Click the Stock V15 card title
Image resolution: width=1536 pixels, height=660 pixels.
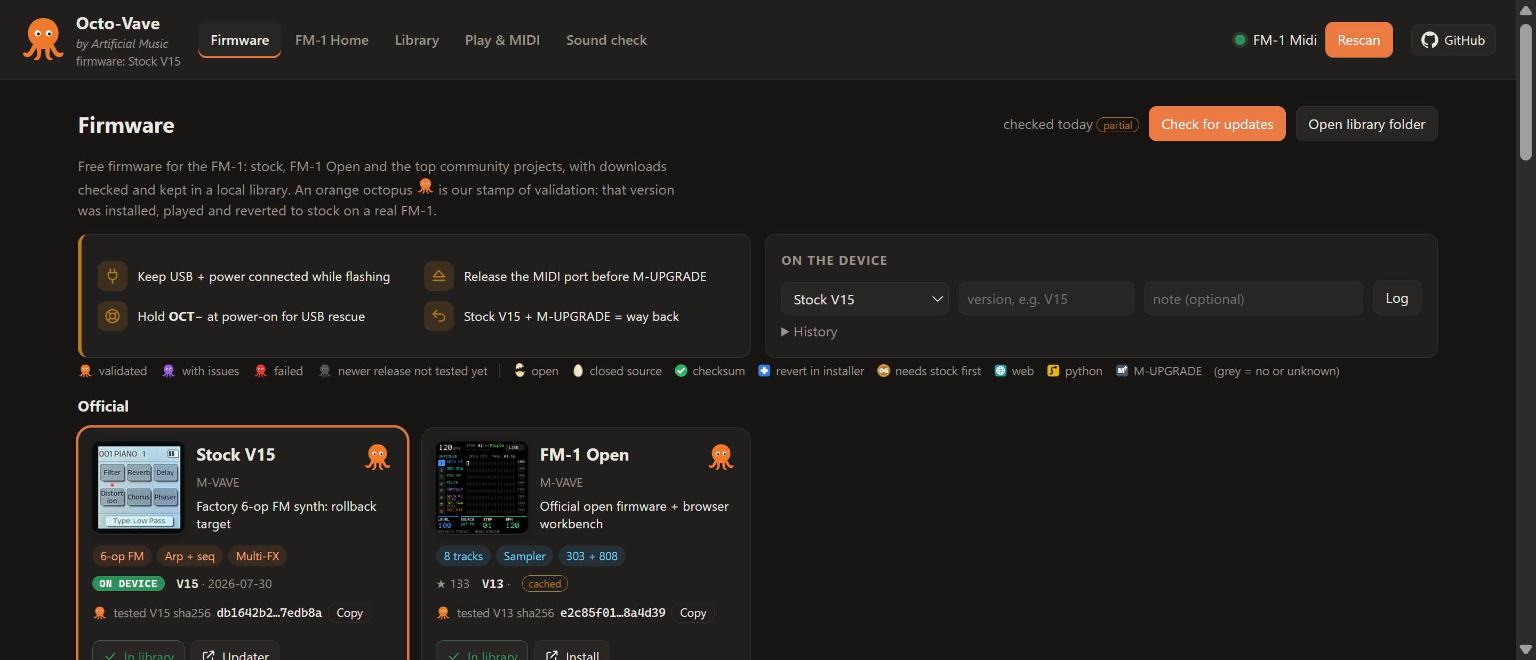pyautogui.click(x=235, y=455)
